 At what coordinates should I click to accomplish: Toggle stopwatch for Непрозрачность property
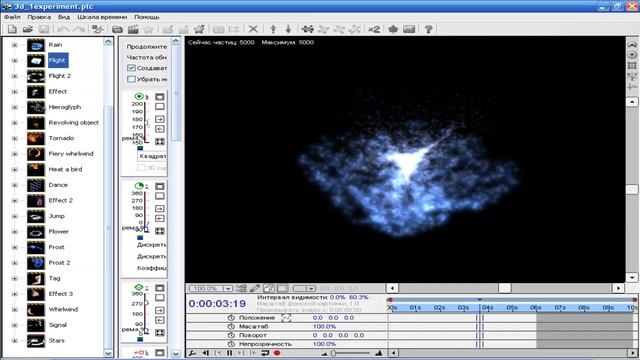[x=231, y=344]
